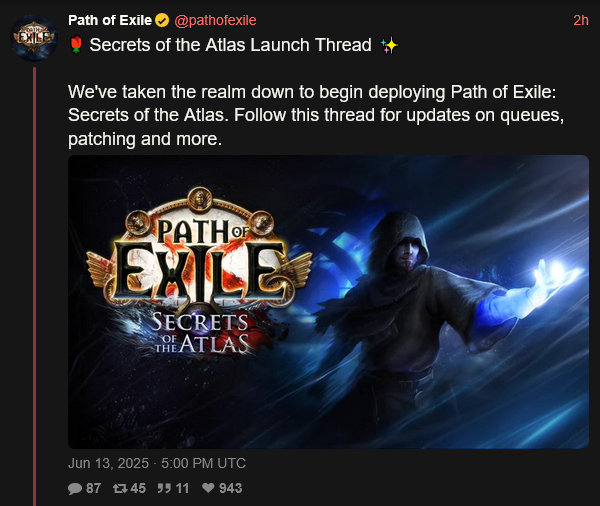Open the Secrets of the Atlas banner image
Viewport: 600px width, 506px height.
[328, 302]
